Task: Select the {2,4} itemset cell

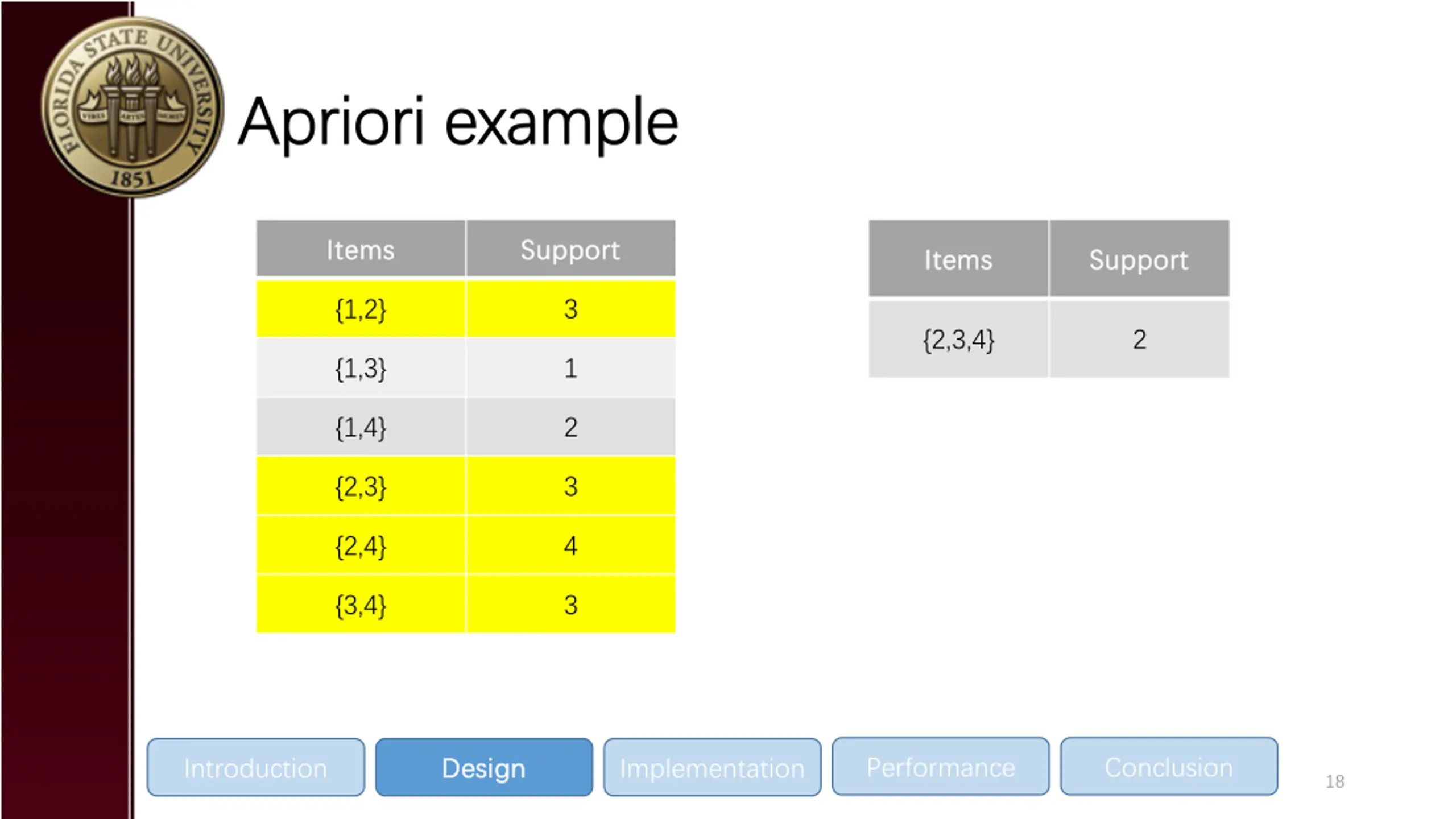Action: [x=361, y=546]
